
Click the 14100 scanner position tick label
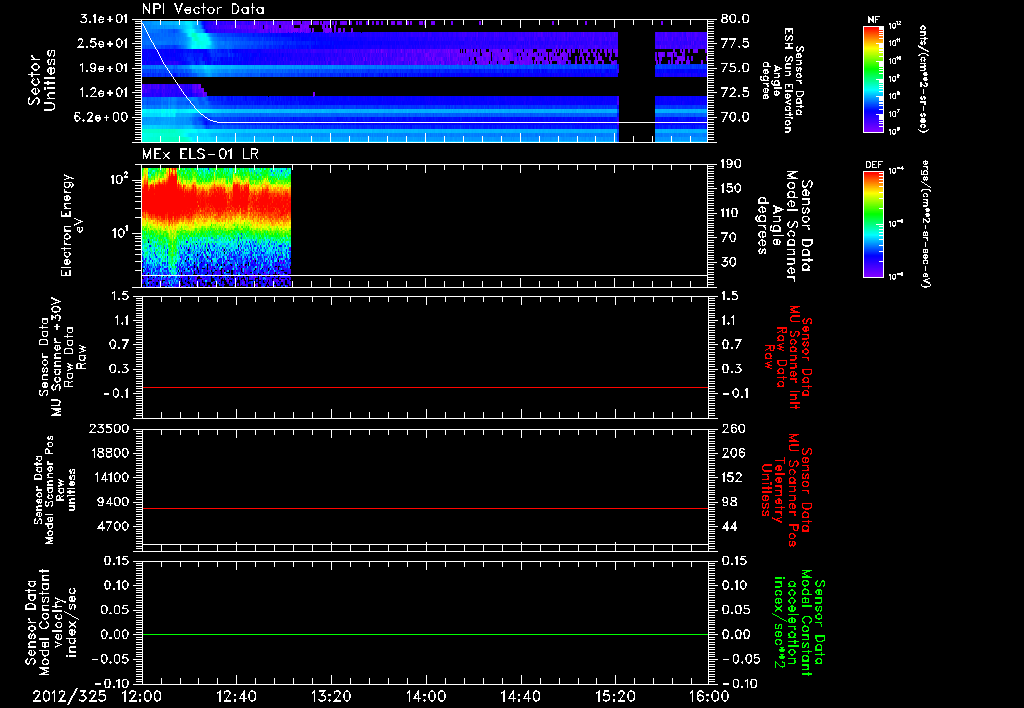(x=108, y=477)
